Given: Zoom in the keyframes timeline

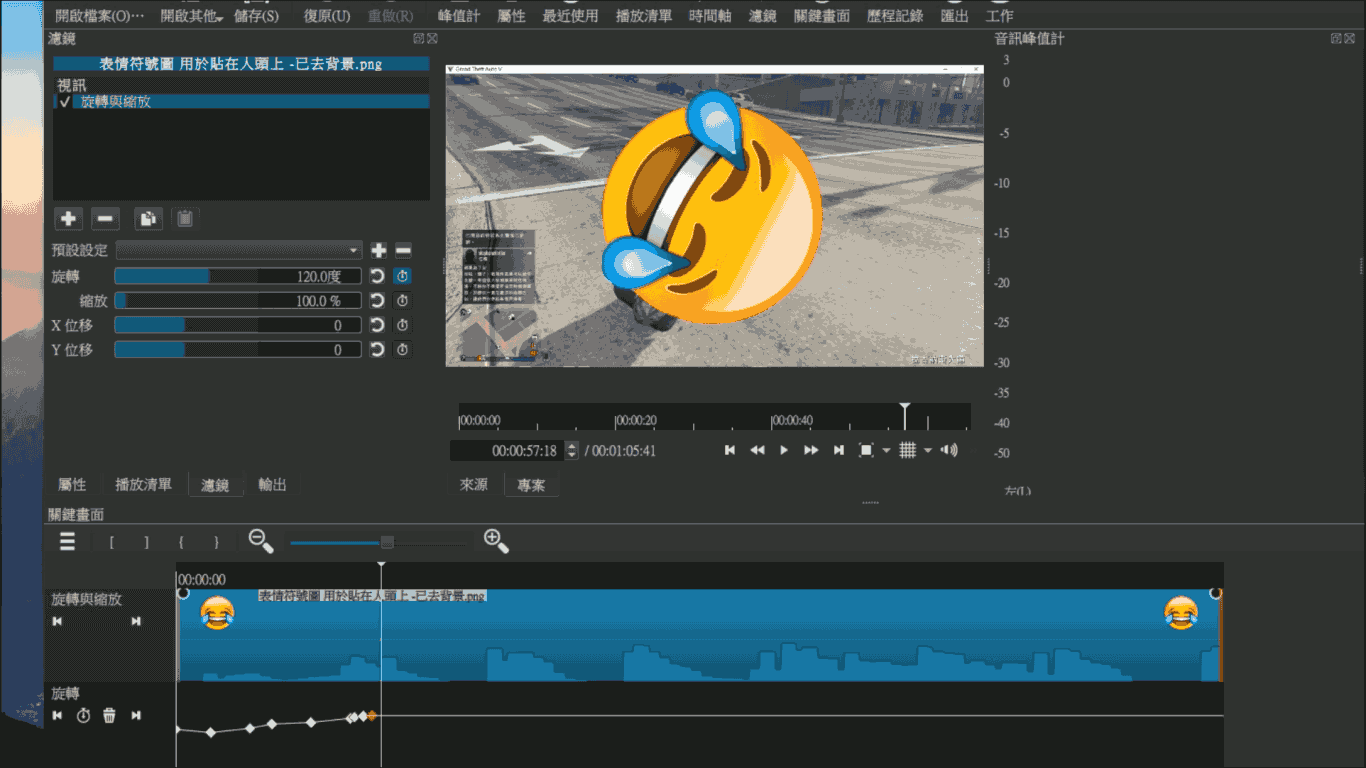Looking at the screenshot, I should (496, 541).
